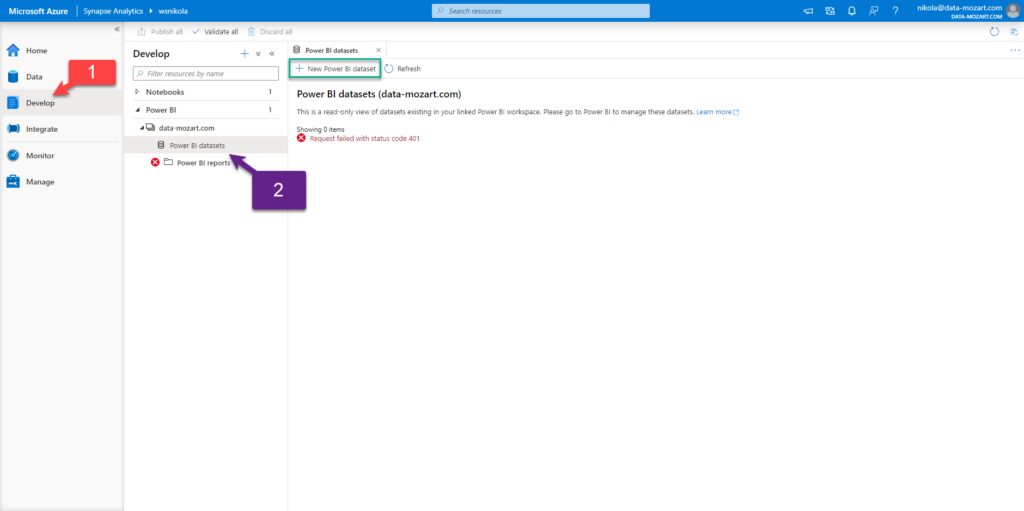Viewport: 1024px width, 511px height.
Task: Switch to the Power BI datasets tab
Action: pos(331,50)
